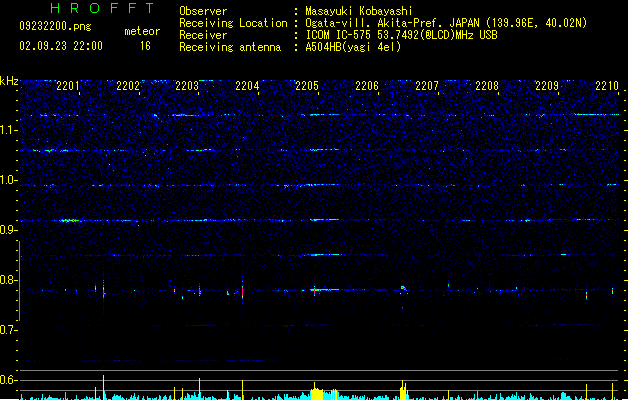Click the 2209 time marker
Image resolution: width=629 pixels, height=400 pixels.
[547, 85]
